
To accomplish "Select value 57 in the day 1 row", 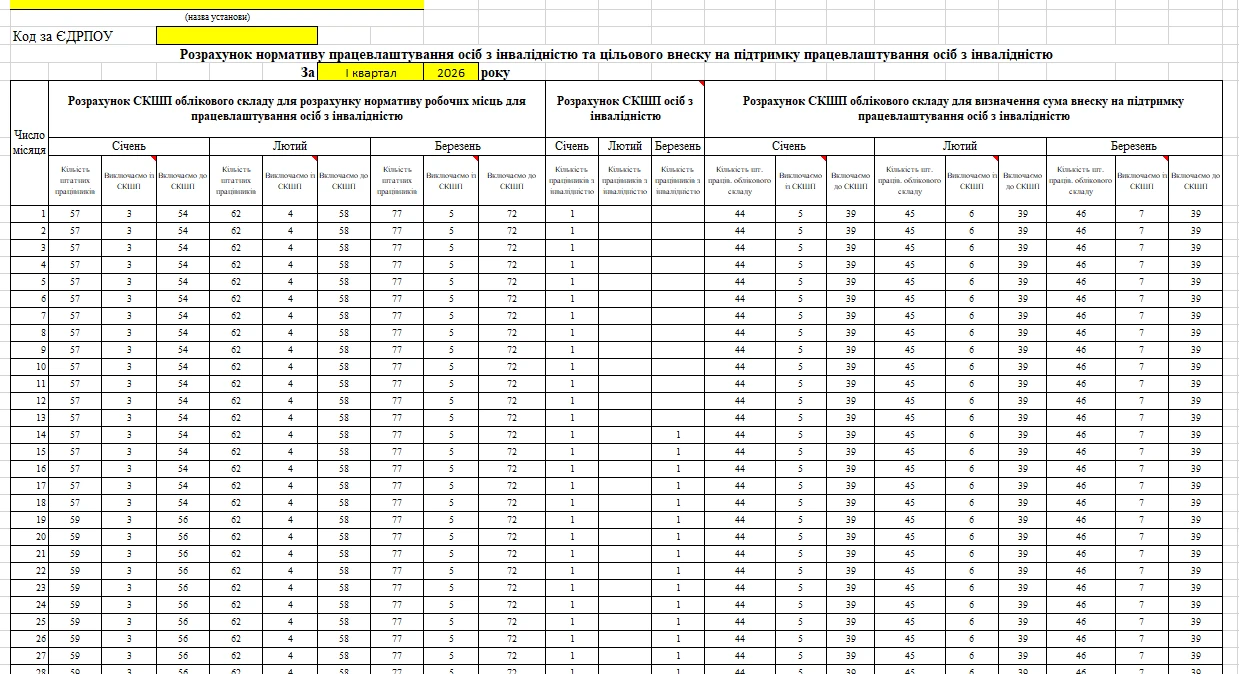I will tap(75, 214).
